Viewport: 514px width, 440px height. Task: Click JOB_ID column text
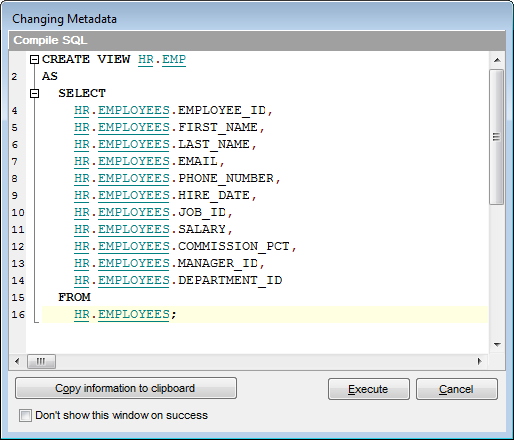click(202, 212)
